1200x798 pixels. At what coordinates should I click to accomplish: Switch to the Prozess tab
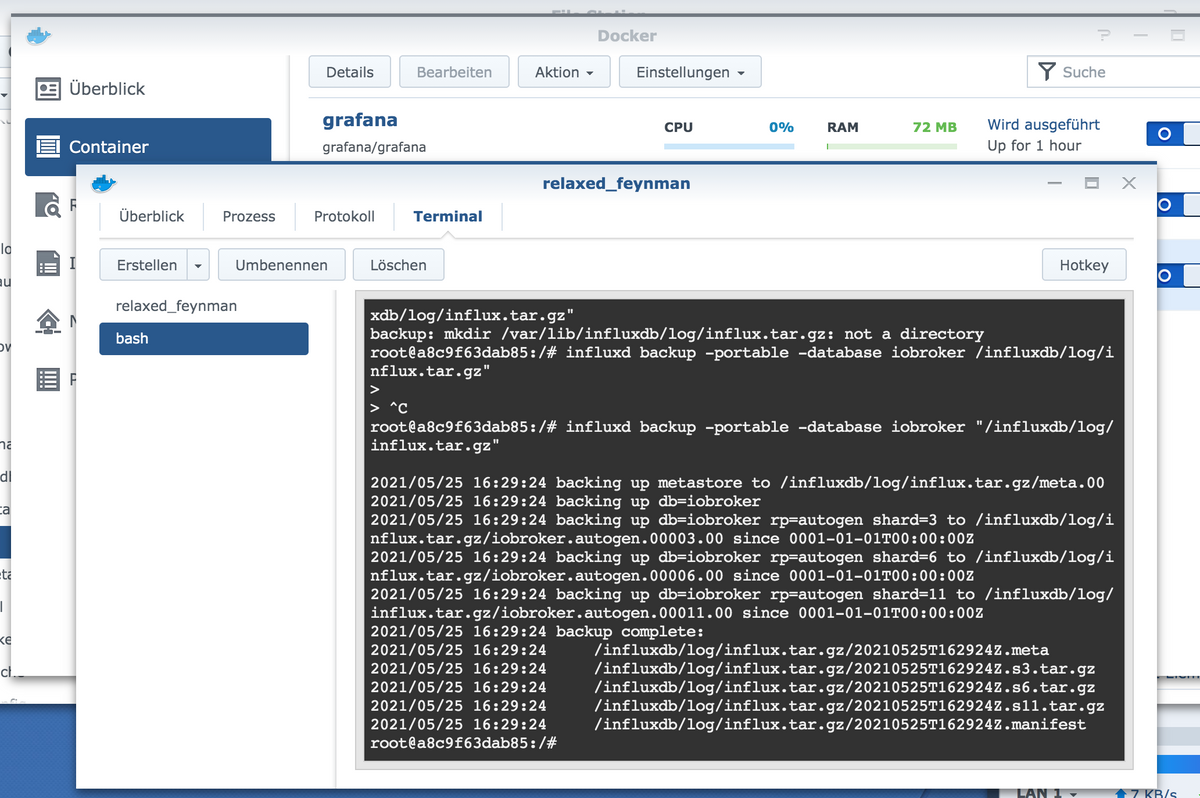pyautogui.click(x=249, y=216)
